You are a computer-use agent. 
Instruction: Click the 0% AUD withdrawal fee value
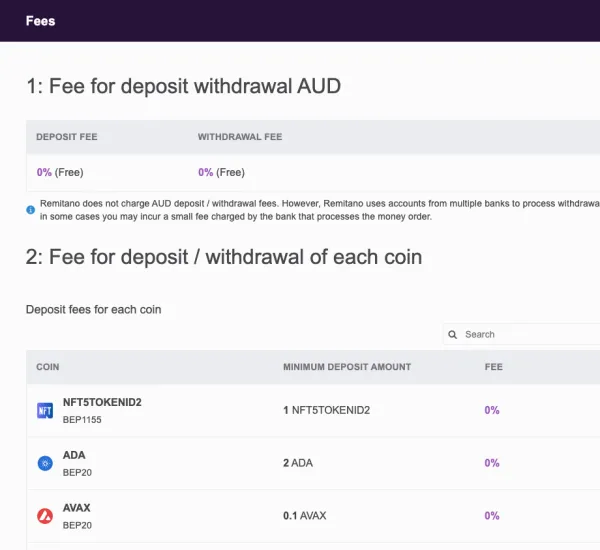point(206,172)
